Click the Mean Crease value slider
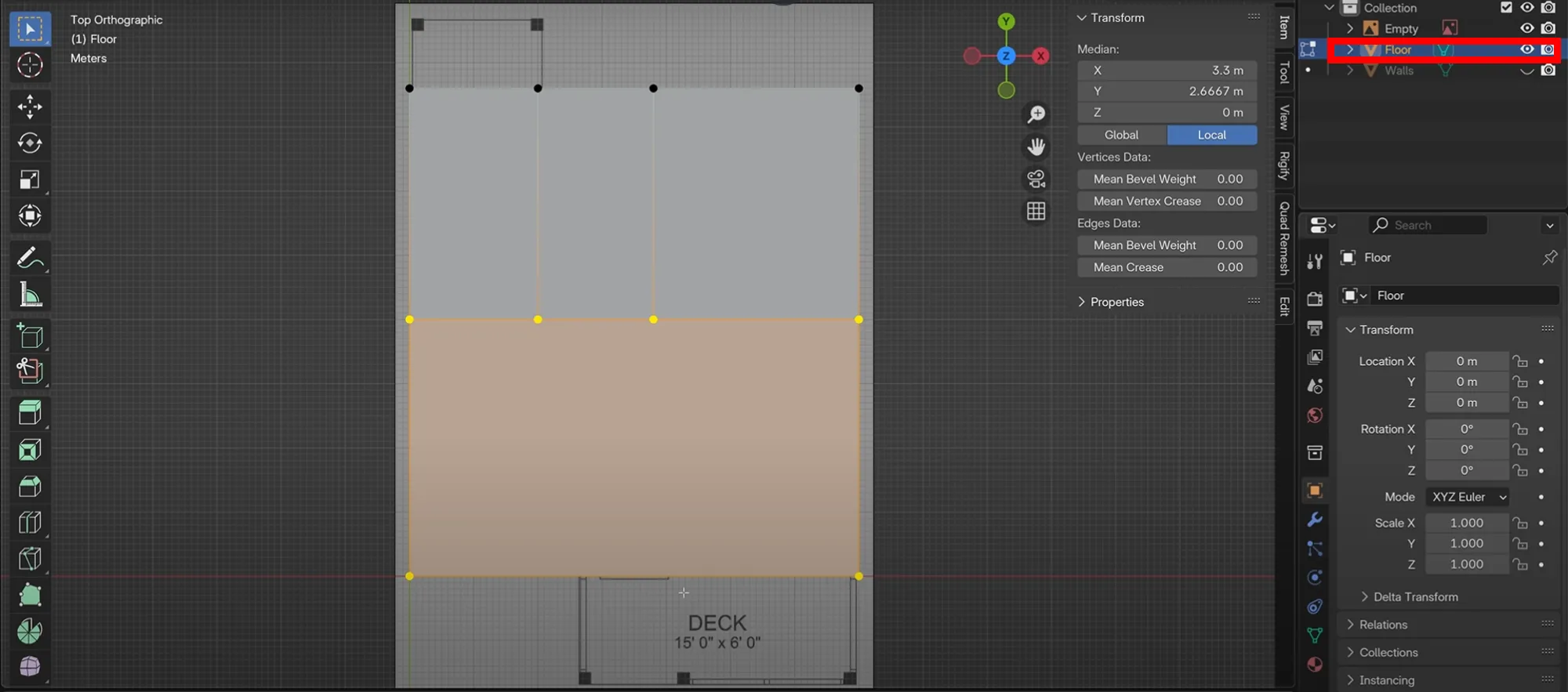 click(x=1167, y=267)
